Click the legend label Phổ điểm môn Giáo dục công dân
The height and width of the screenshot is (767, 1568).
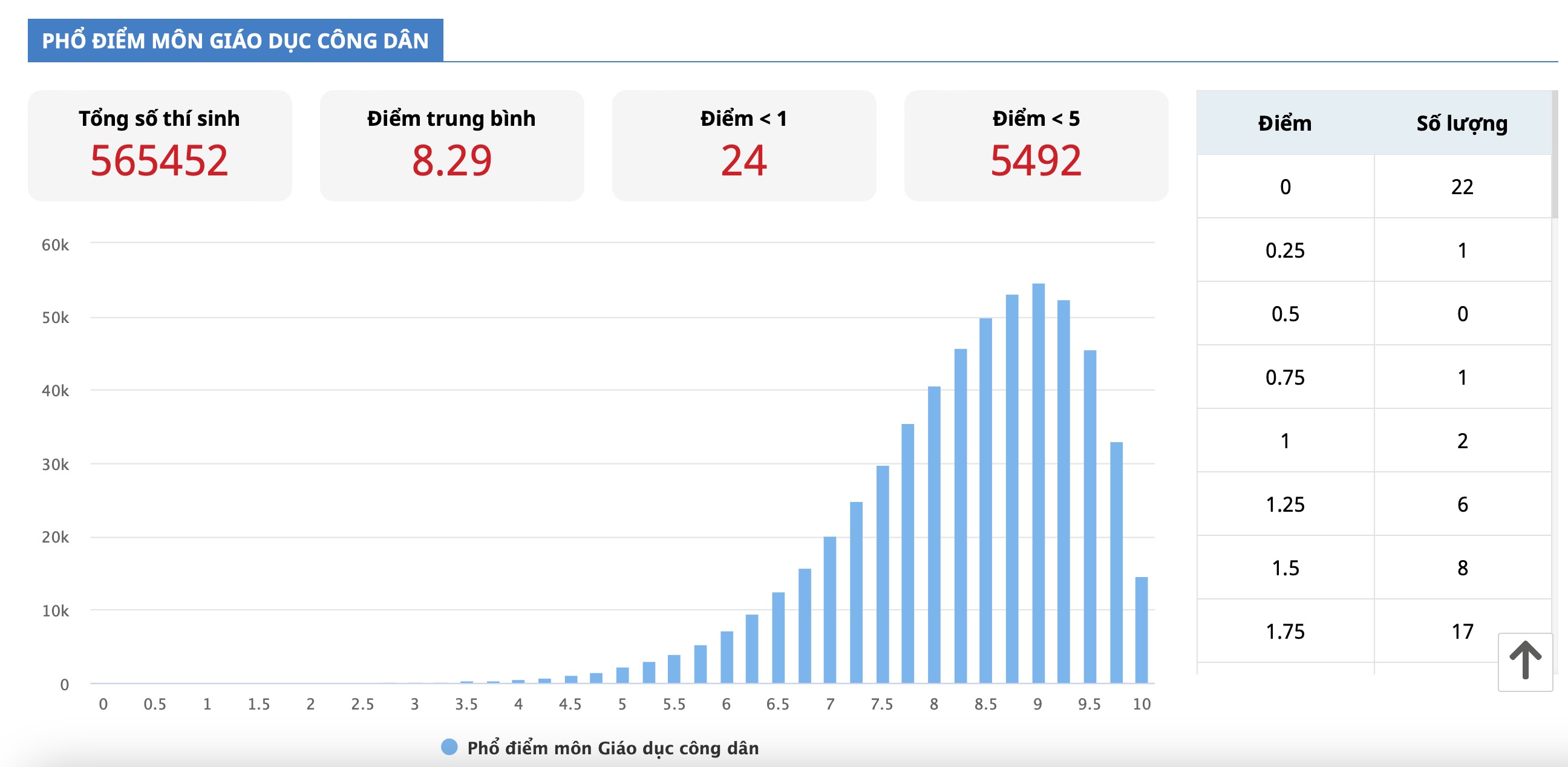[x=612, y=748]
